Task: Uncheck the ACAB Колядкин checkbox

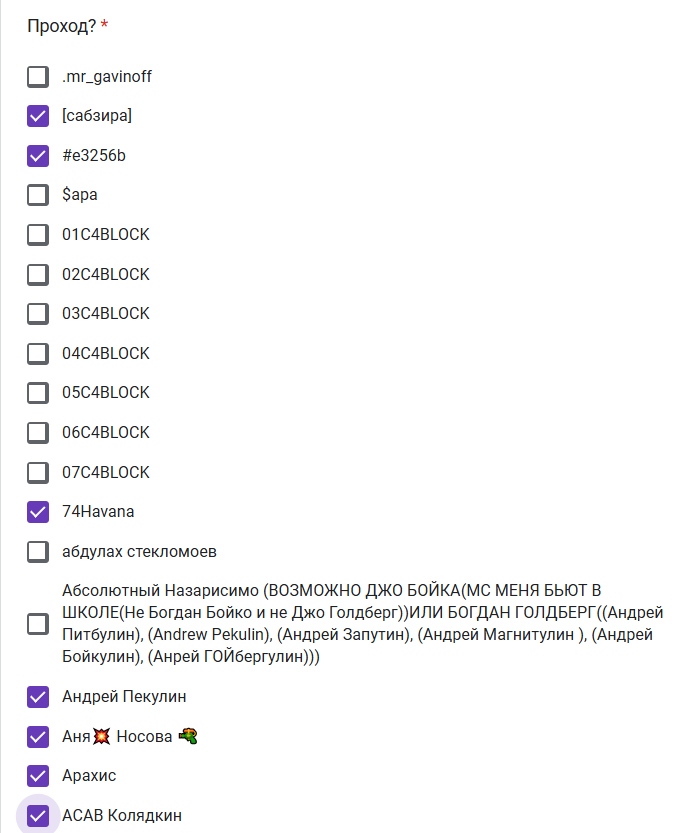Action: point(38,816)
